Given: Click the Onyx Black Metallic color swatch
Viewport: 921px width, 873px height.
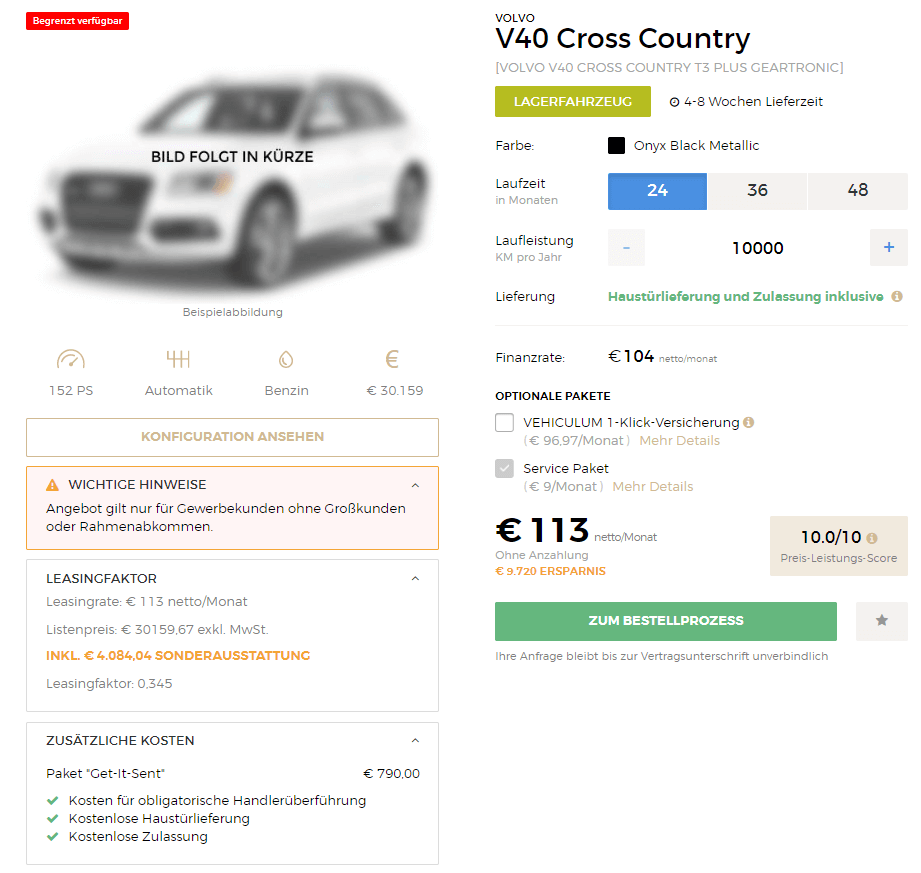Looking at the screenshot, I should tap(616, 145).
